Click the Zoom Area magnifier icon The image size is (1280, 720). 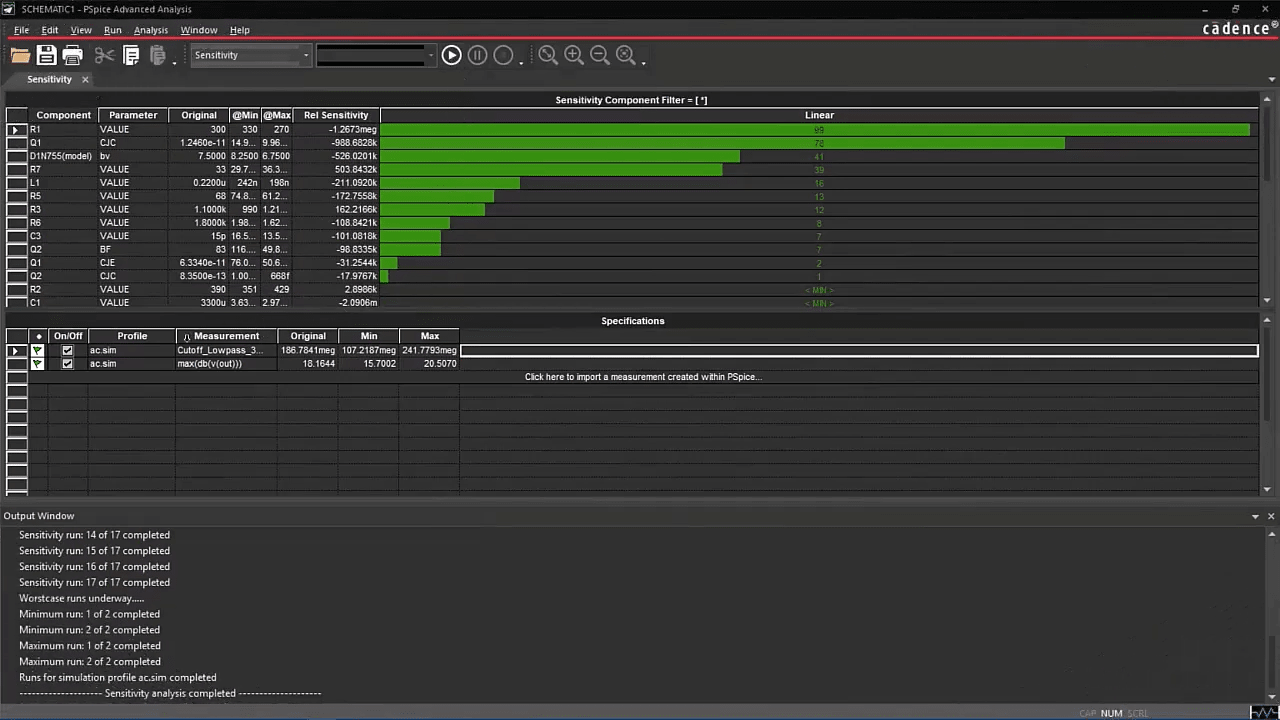pos(548,55)
